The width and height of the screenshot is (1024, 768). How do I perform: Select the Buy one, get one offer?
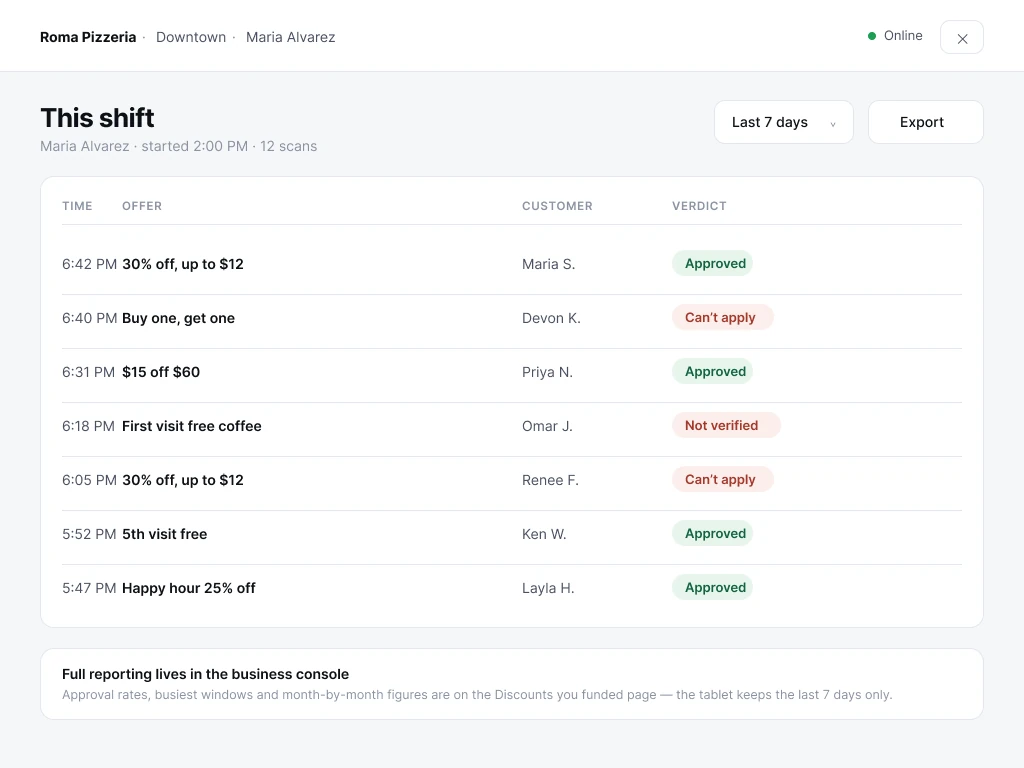[x=178, y=318]
